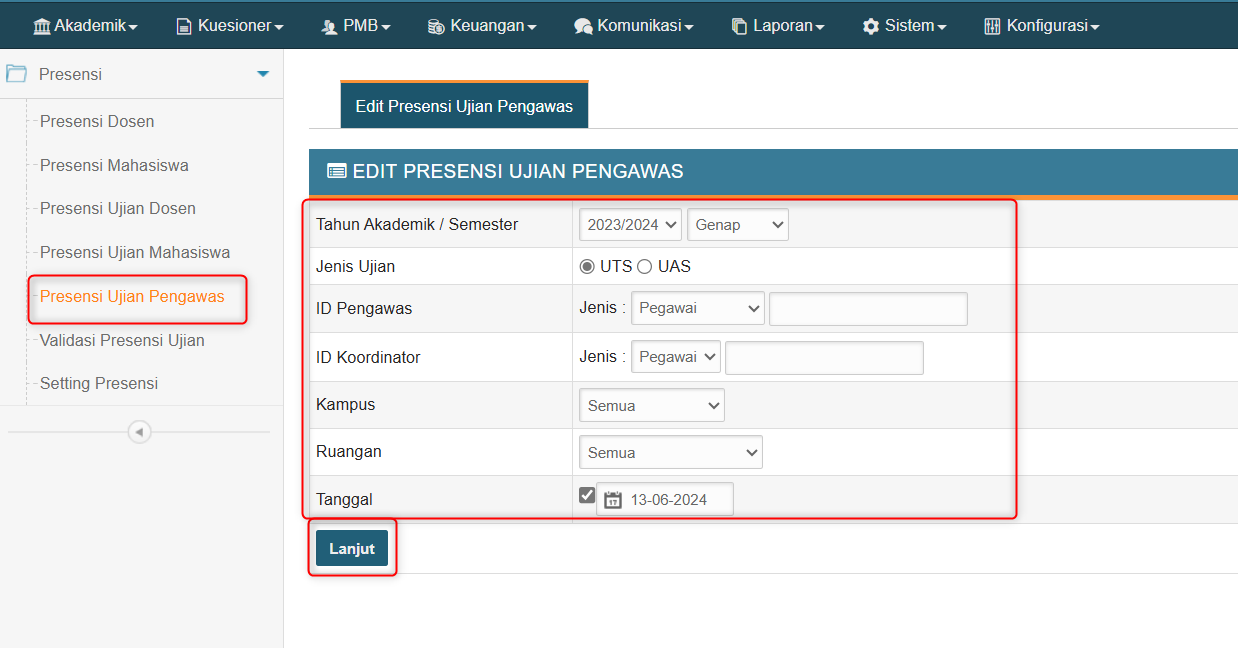This screenshot has height=648, width=1238.
Task: Select the UTS radio button
Action: [588, 267]
